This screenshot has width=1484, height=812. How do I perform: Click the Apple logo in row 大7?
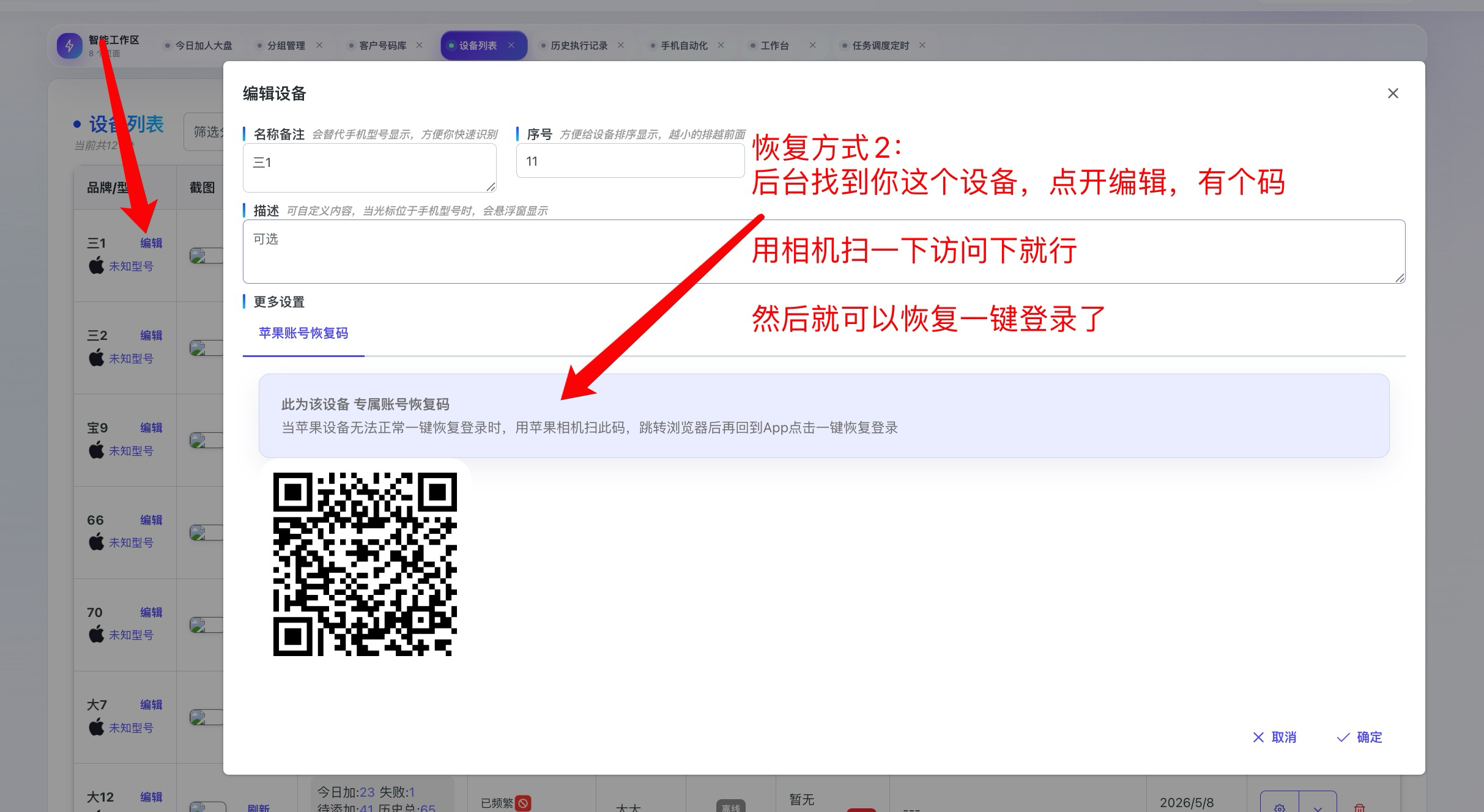pos(96,727)
